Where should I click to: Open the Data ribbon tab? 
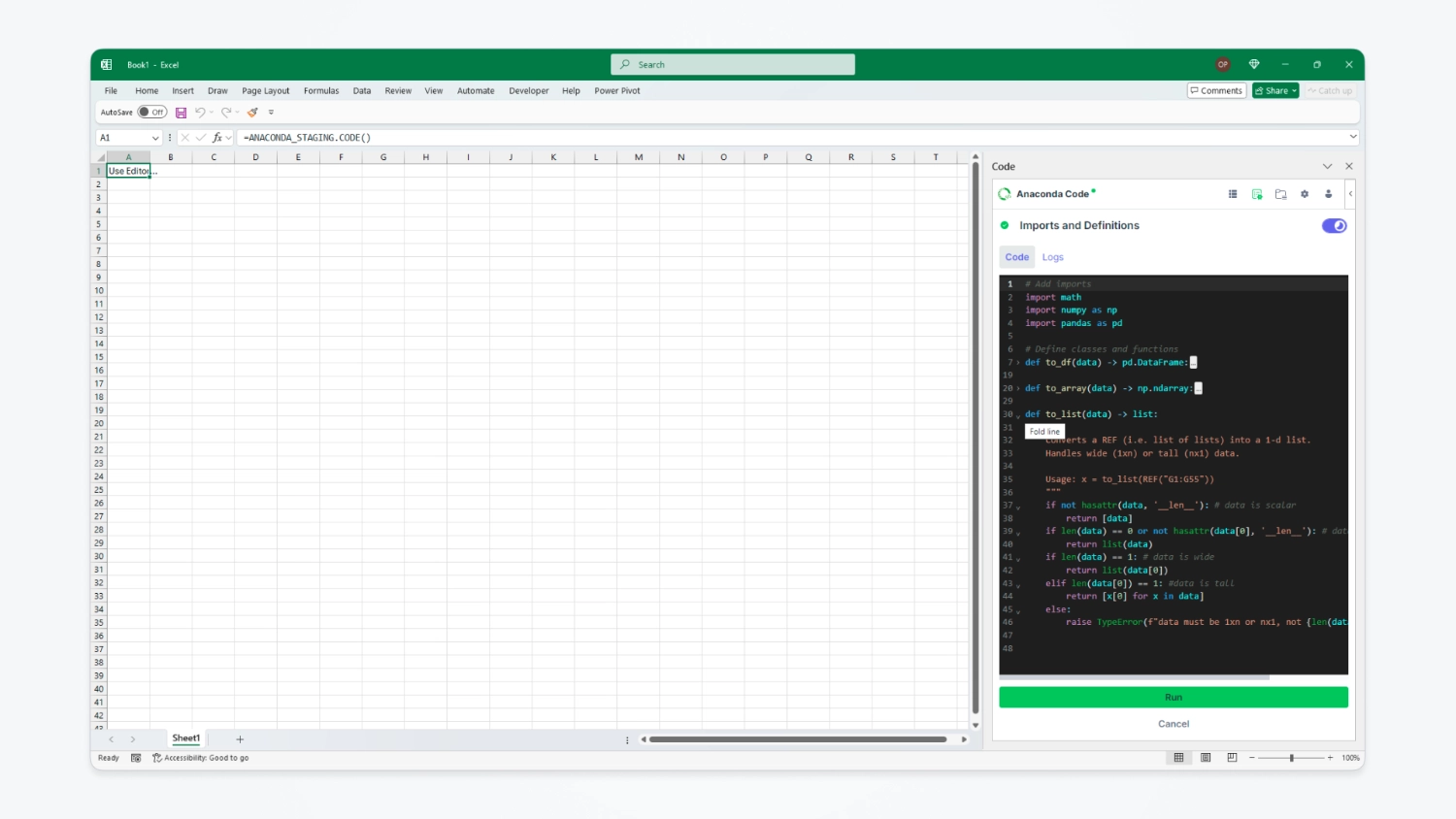362,91
